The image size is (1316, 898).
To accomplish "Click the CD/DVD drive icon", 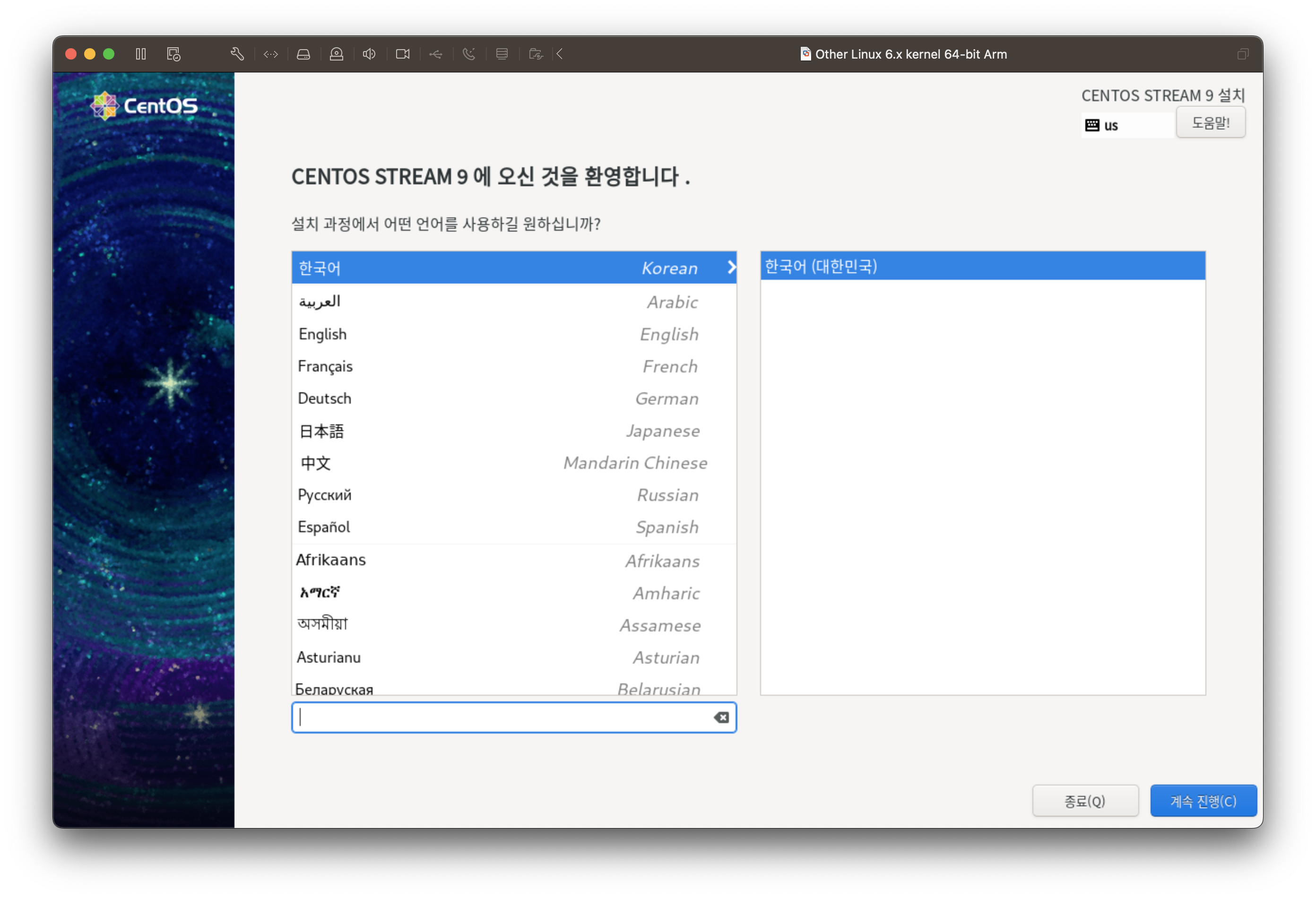I will point(337,54).
